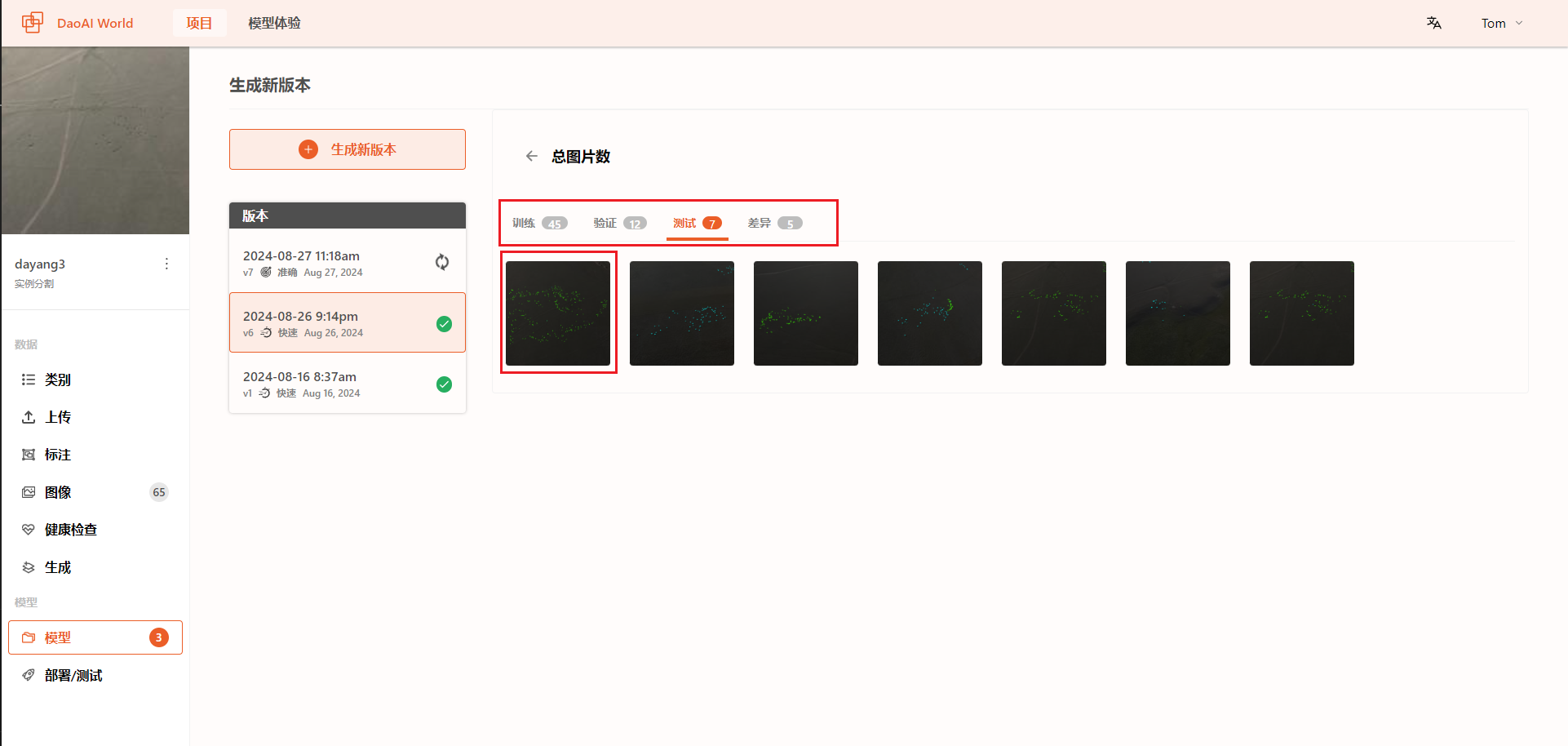Click the 实例分割 project type label
Image resolution: width=1568 pixels, height=746 pixels.
[x=34, y=284]
